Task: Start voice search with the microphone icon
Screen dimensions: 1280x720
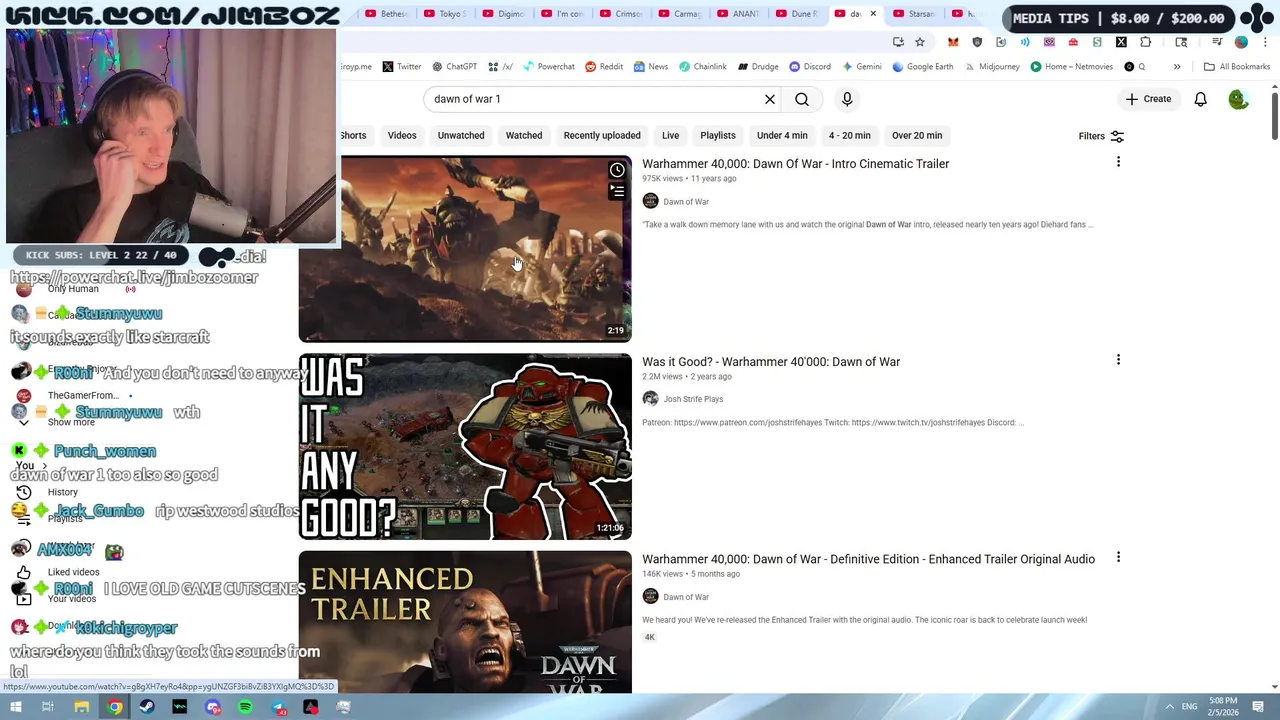Action: click(x=847, y=99)
